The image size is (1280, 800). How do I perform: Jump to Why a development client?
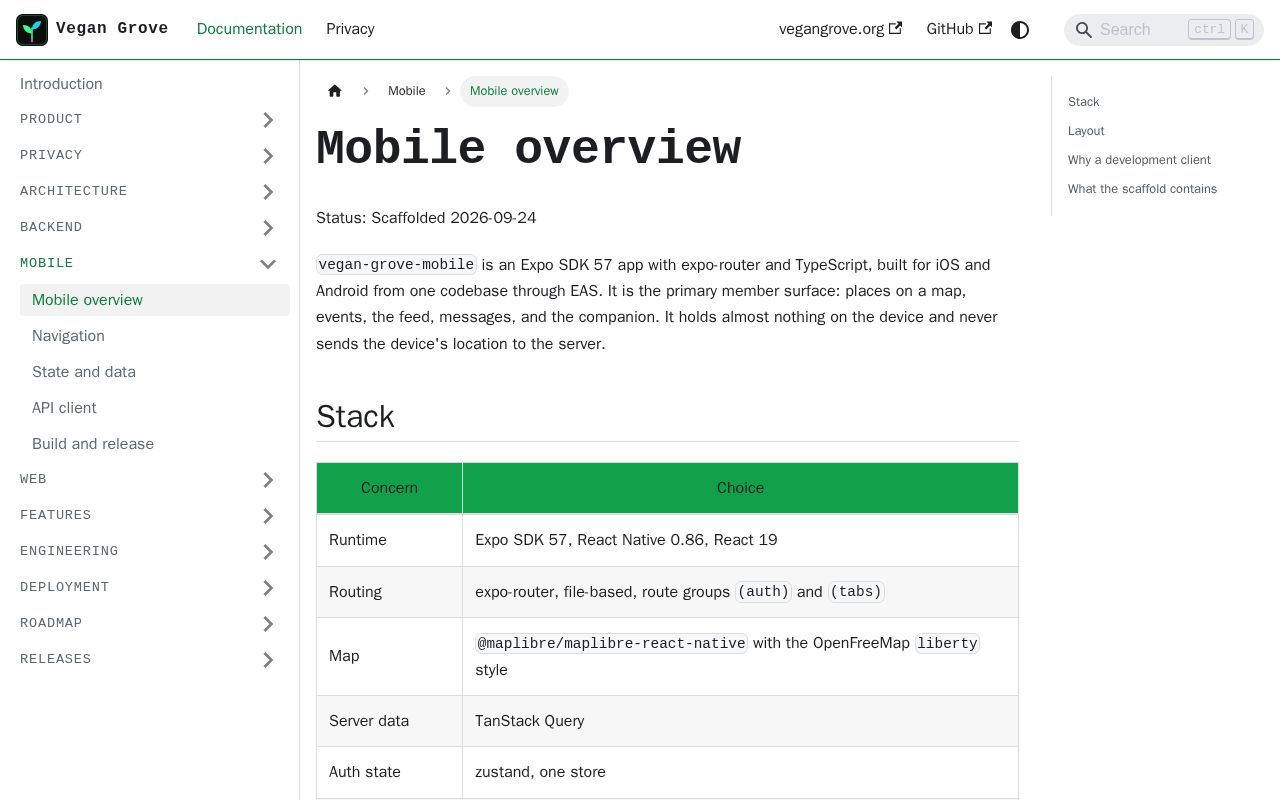click(1139, 160)
